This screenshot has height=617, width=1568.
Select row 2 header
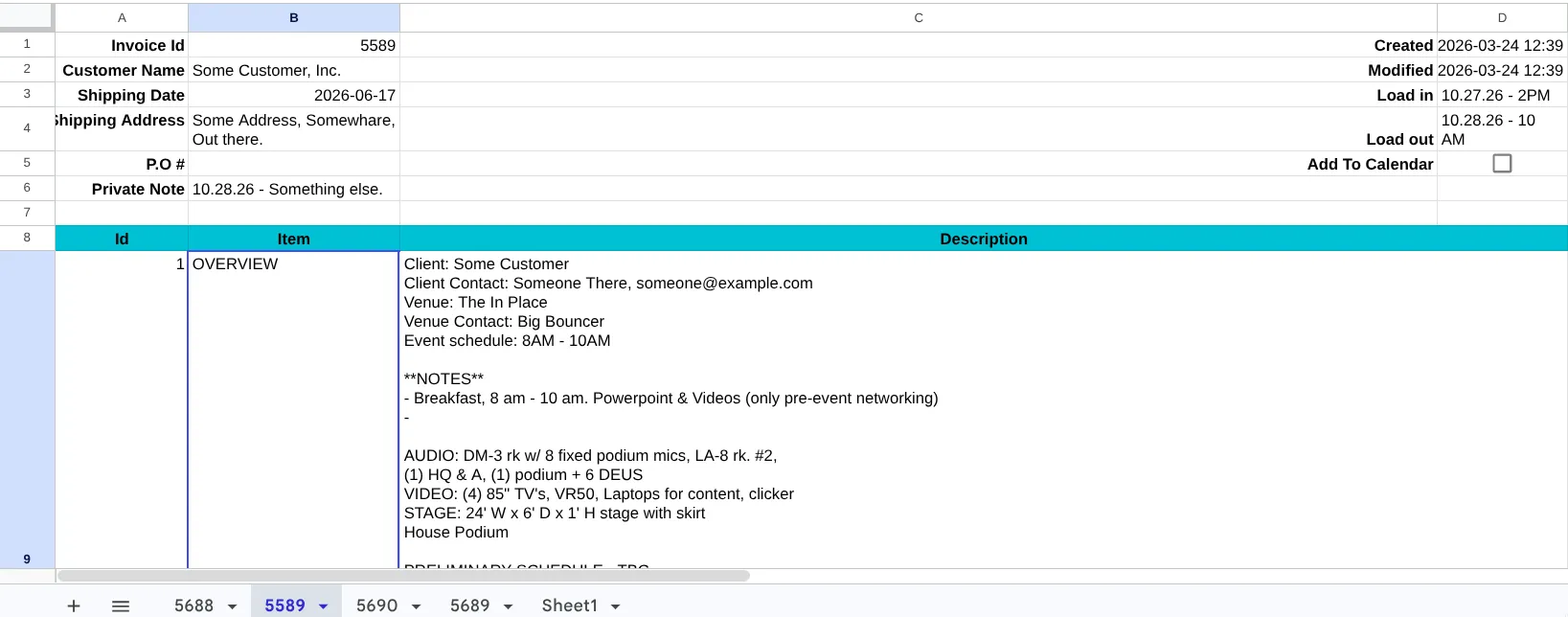pyautogui.click(x=27, y=69)
